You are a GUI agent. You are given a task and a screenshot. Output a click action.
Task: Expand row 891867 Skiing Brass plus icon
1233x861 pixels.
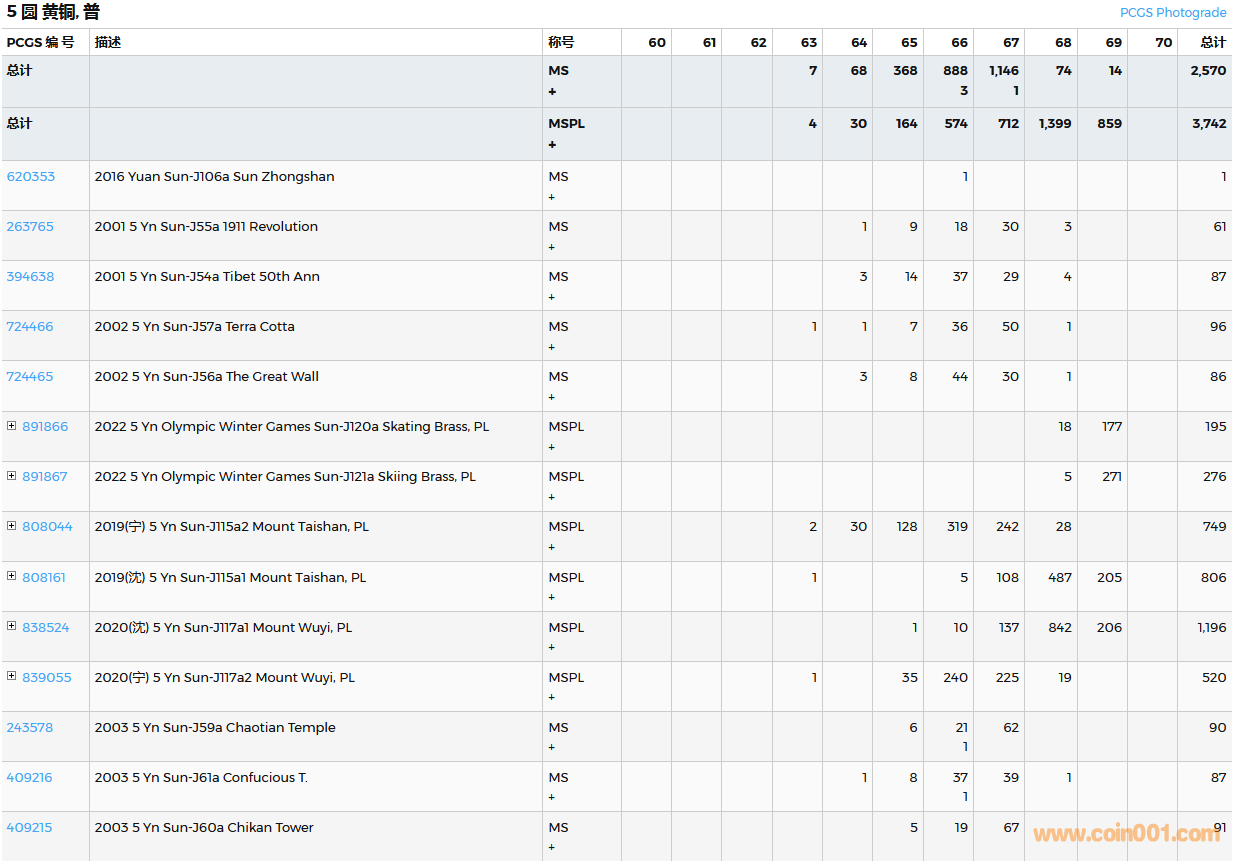point(12,476)
